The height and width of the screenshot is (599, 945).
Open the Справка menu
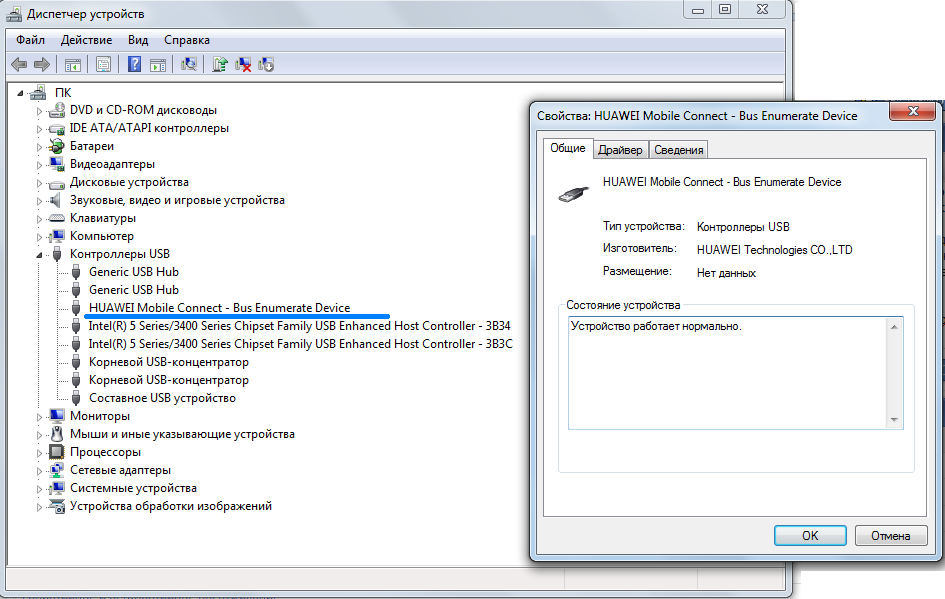coord(187,40)
